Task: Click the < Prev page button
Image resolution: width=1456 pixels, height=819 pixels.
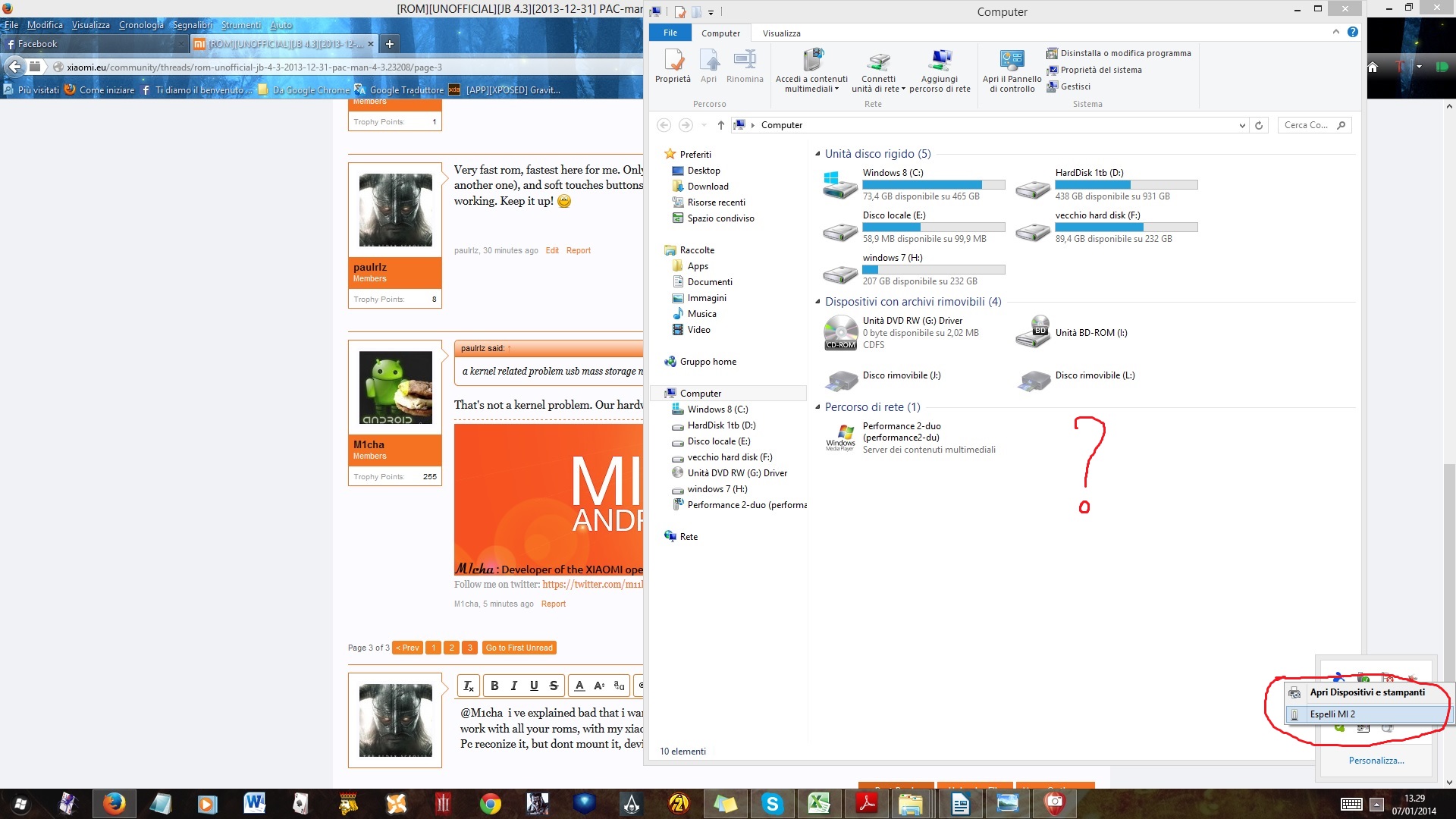Action: click(407, 648)
